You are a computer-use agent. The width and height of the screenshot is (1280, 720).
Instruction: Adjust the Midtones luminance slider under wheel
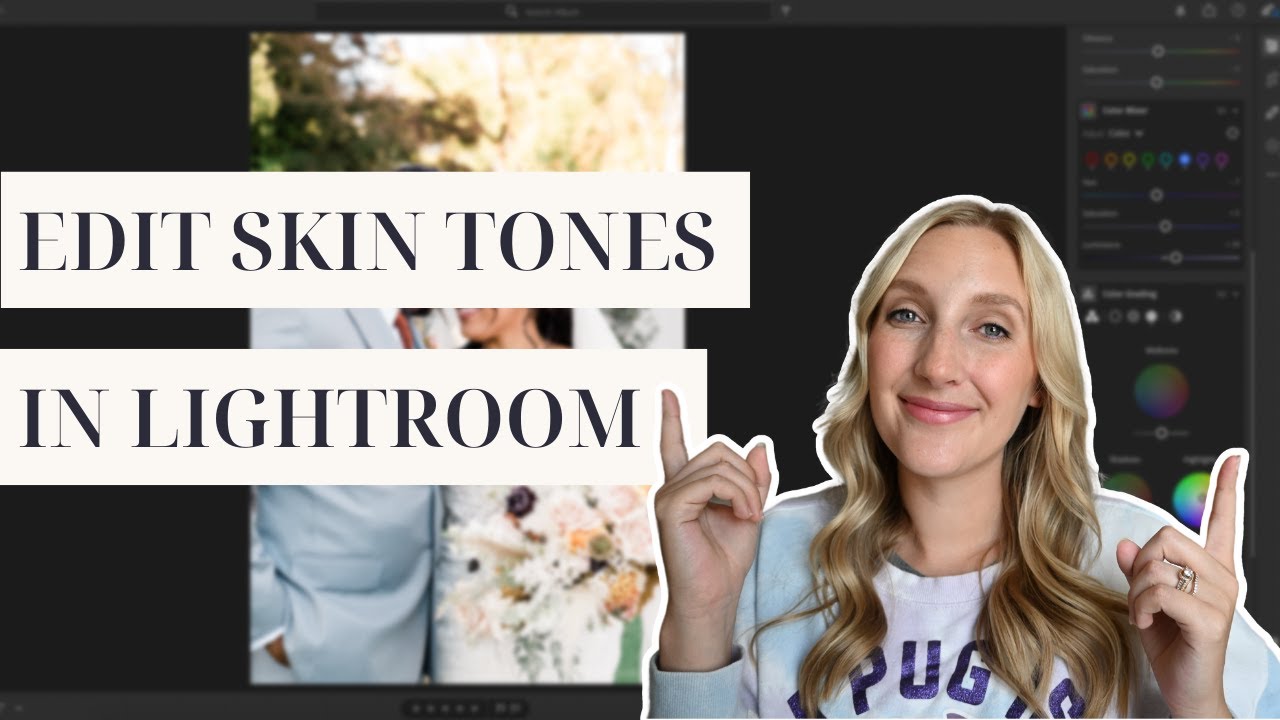pos(1161,433)
